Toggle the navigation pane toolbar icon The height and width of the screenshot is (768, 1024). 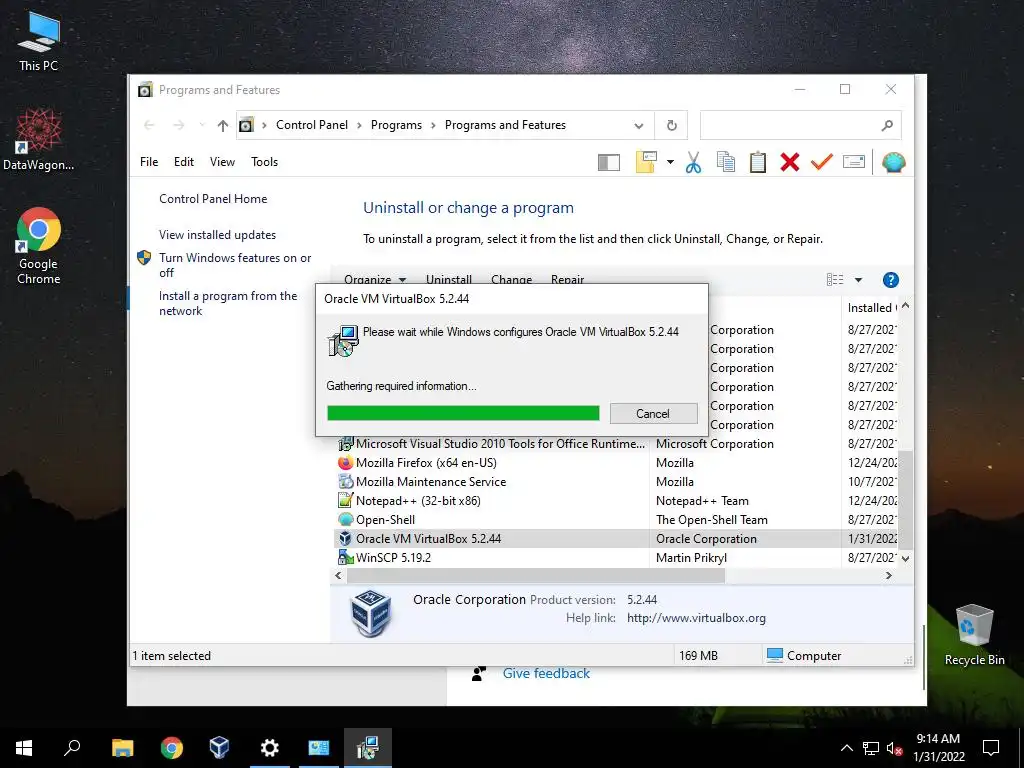click(609, 163)
